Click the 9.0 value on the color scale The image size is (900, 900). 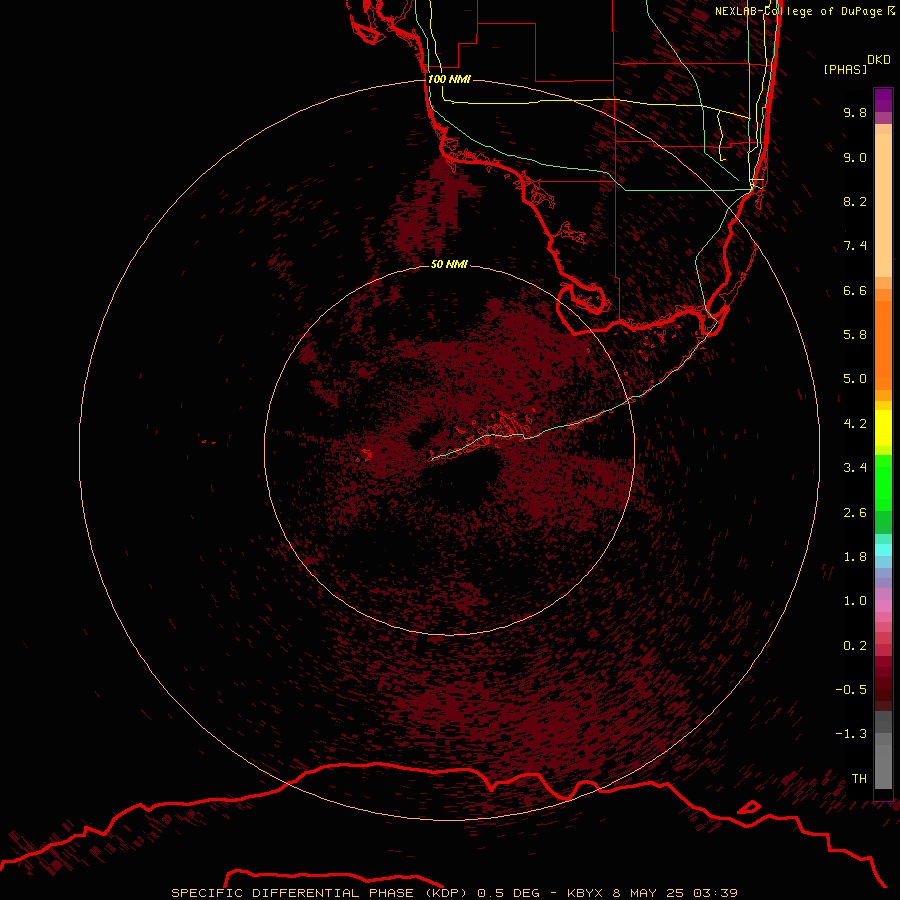[x=855, y=157]
